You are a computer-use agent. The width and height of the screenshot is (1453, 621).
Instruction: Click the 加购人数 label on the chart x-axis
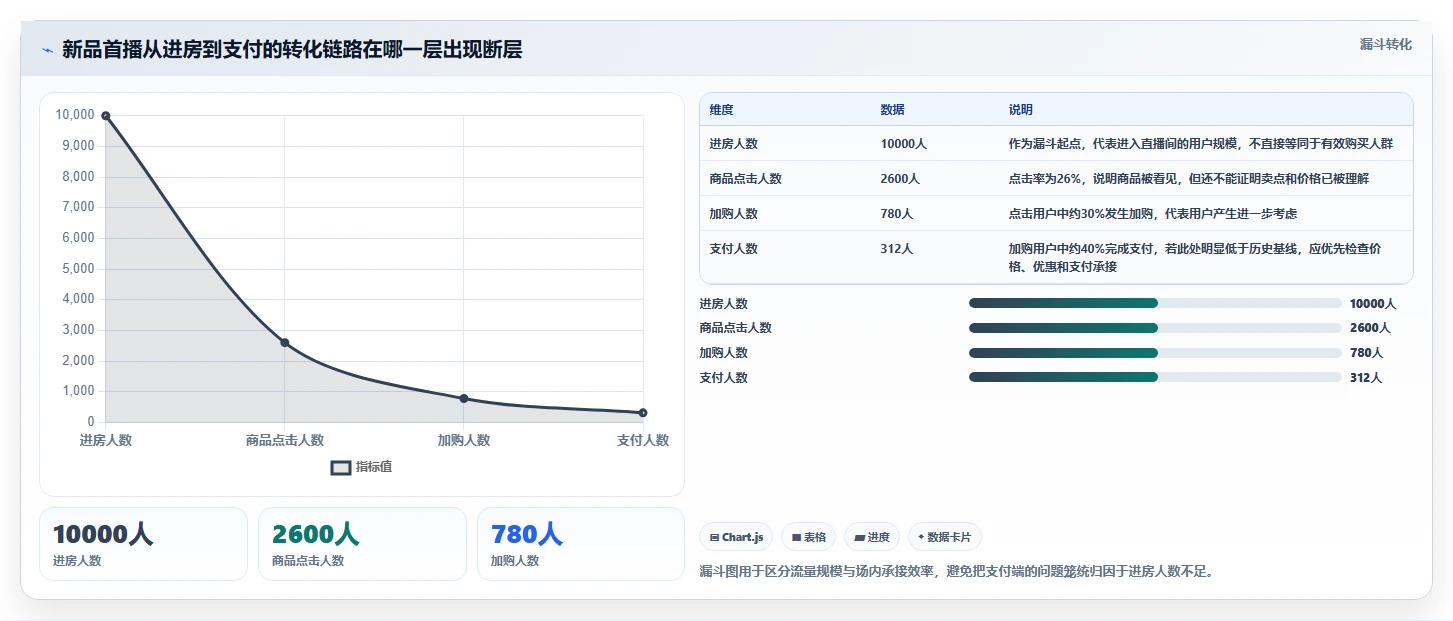coord(464,440)
